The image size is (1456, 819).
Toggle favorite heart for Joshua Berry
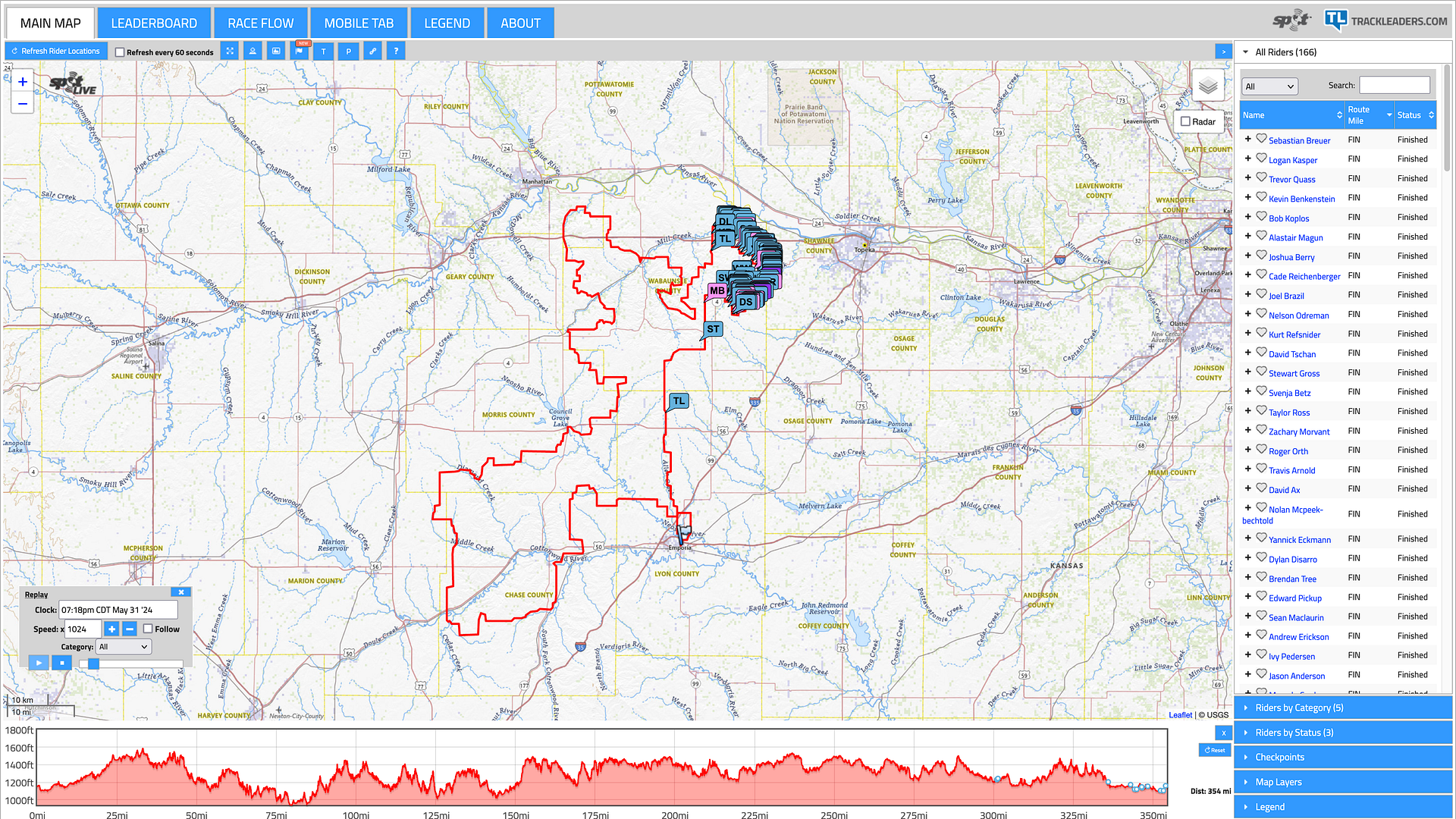pyautogui.click(x=1261, y=256)
